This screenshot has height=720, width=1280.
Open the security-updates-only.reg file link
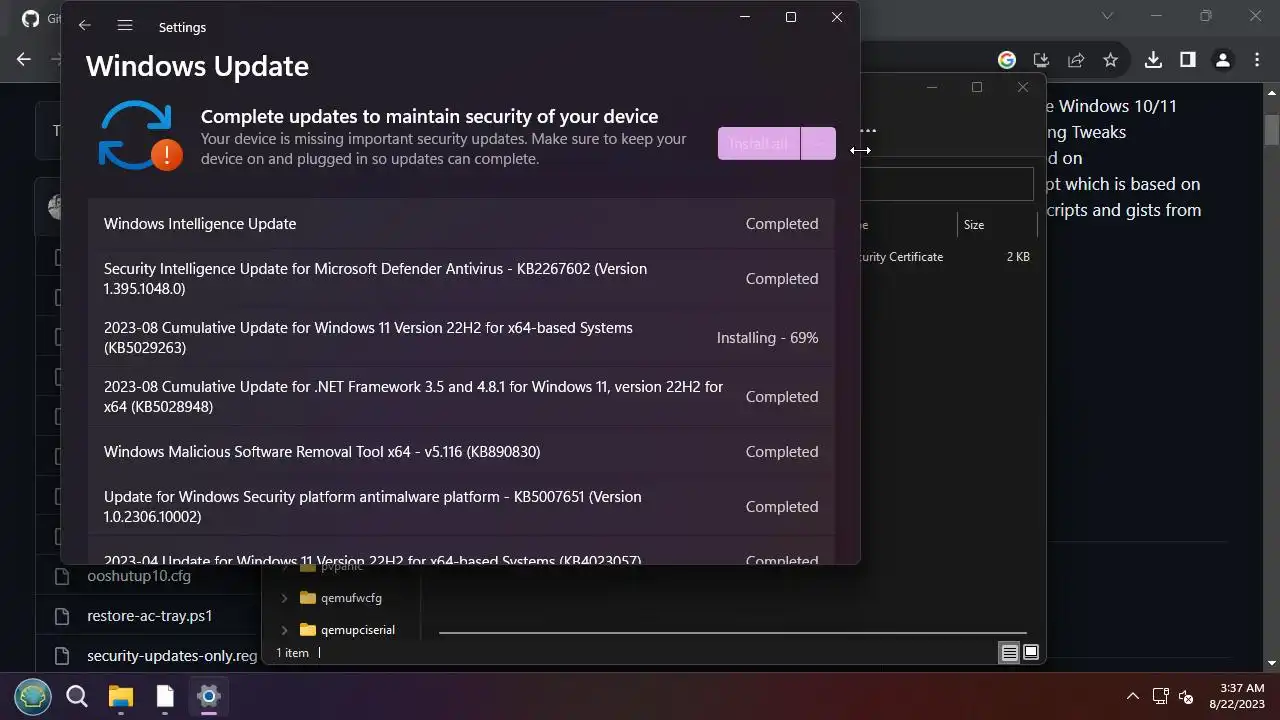(x=172, y=656)
